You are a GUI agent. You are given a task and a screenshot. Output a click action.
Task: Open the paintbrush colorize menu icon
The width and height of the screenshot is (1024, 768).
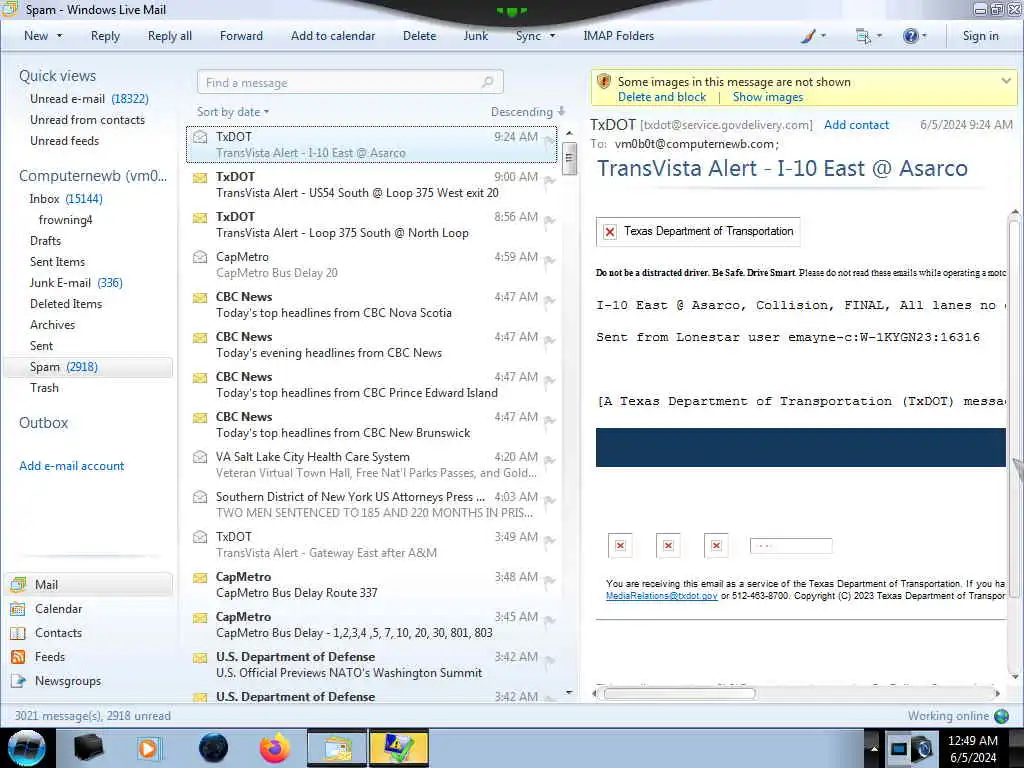point(808,36)
